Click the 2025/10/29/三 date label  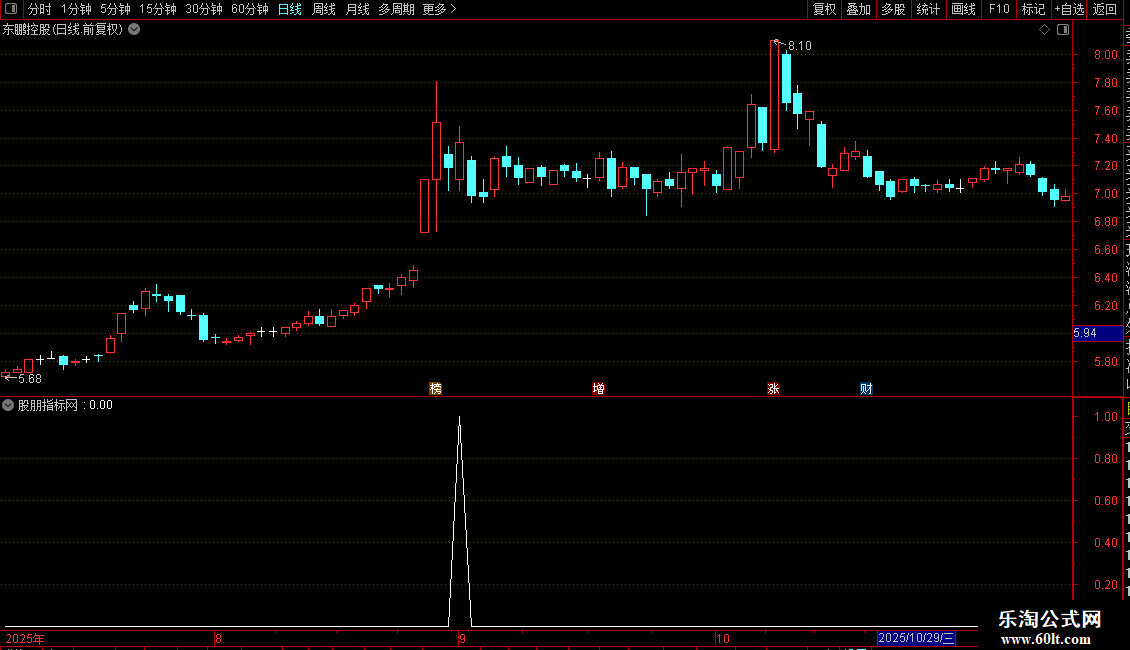(x=916, y=638)
